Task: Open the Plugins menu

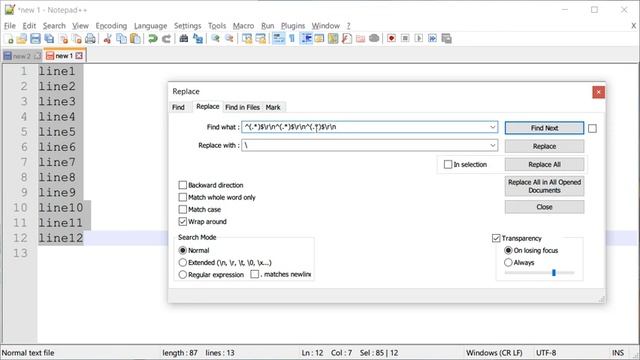Action: (x=293, y=26)
